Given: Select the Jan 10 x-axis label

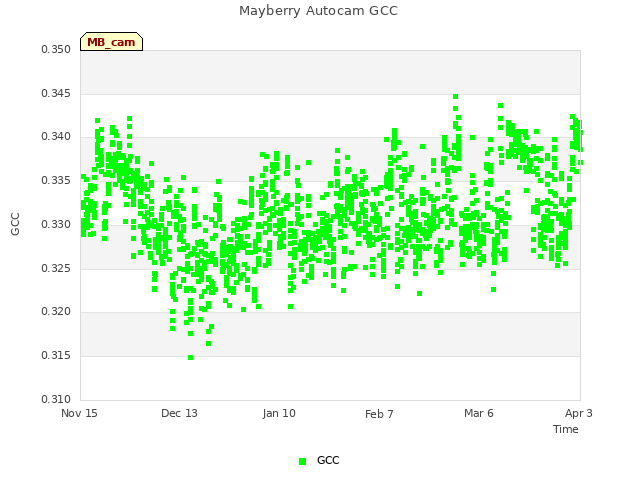Looking at the screenshot, I should 279,413.
